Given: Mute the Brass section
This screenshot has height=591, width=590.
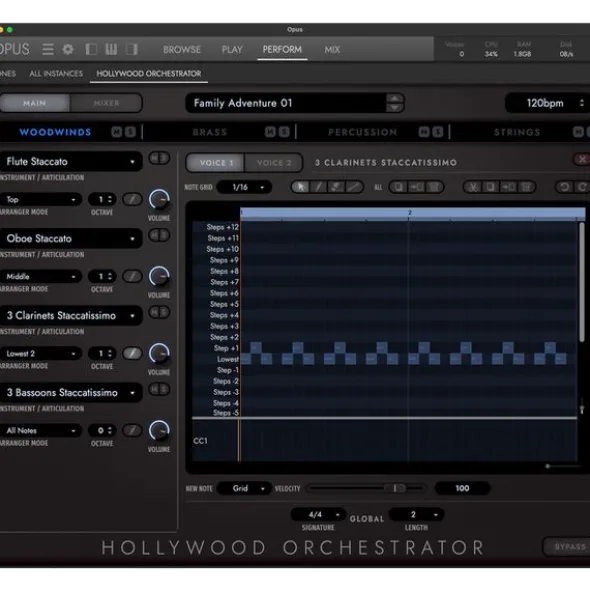Looking at the screenshot, I should pos(270,132).
